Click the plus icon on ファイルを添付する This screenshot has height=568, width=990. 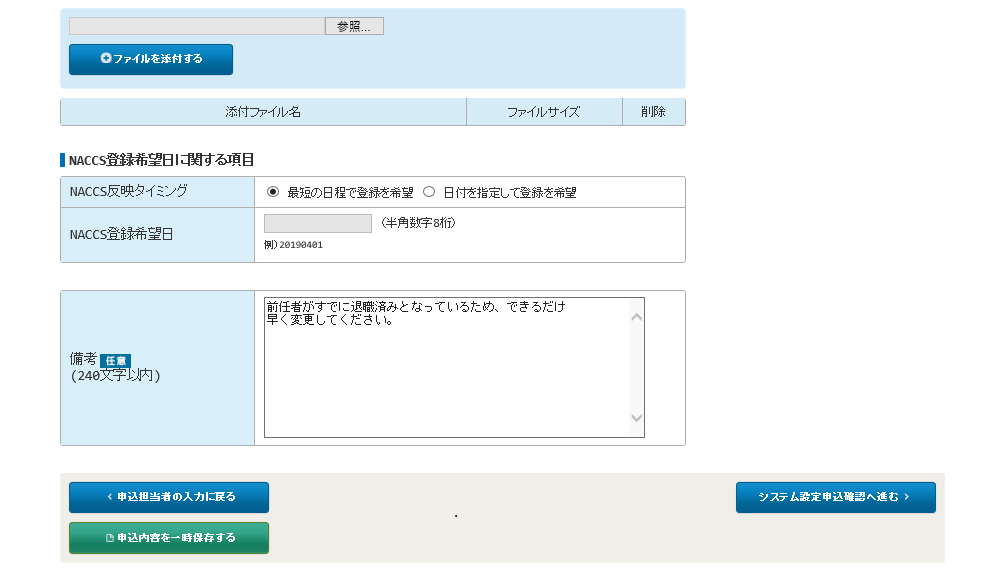click(x=106, y=59)
